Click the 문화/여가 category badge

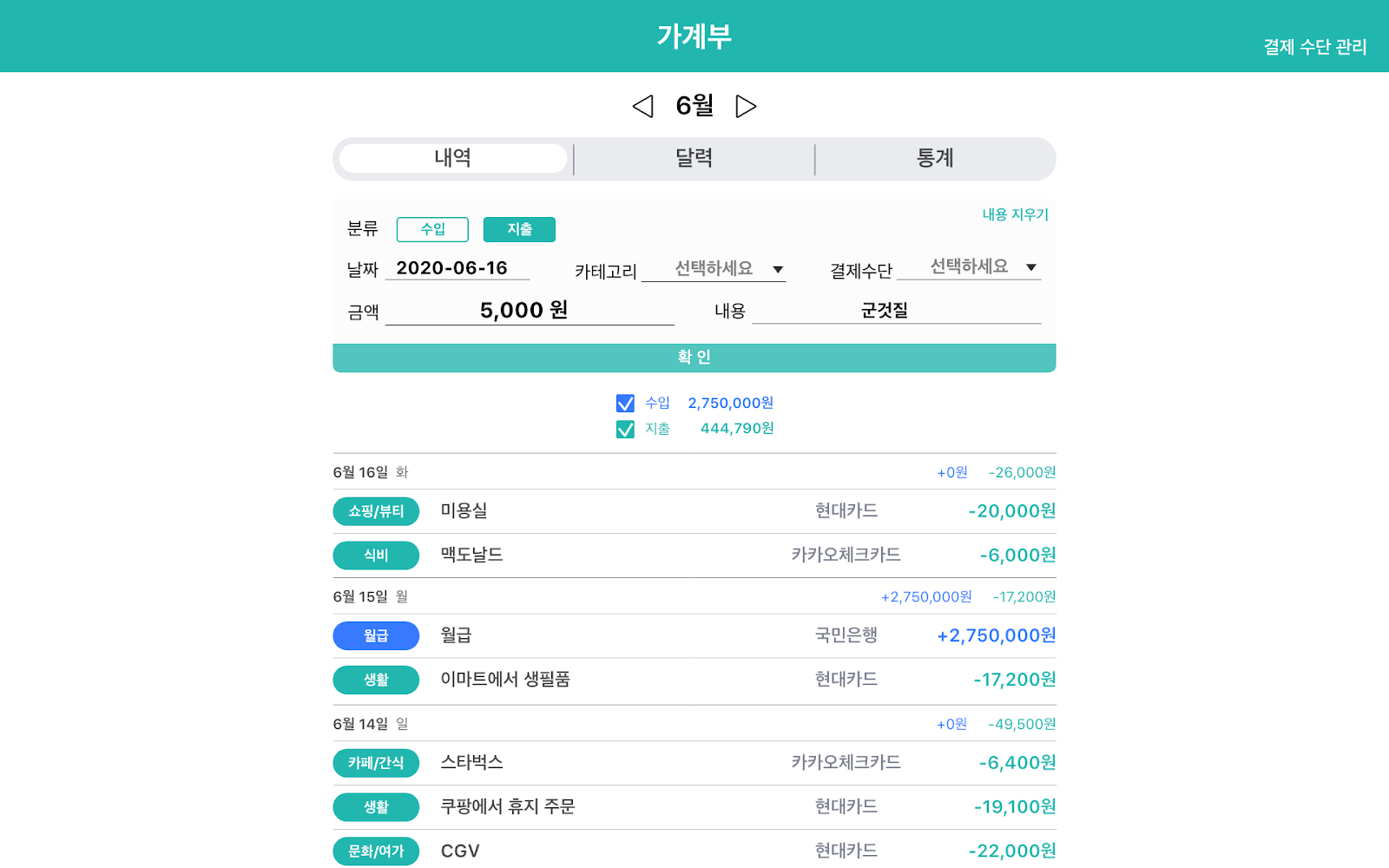pyautogui.click(x=376, y=851)
